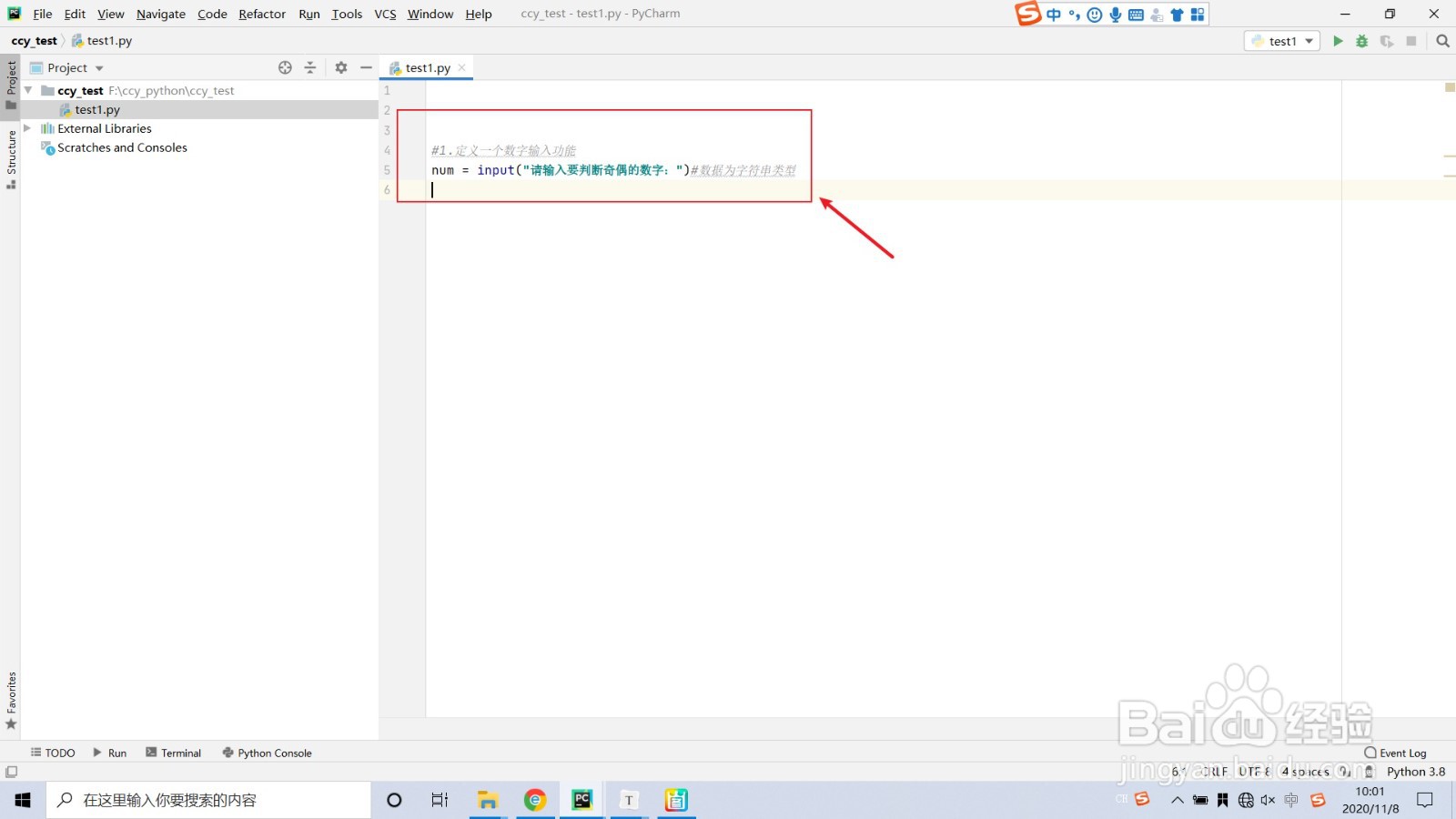The width and height of the screenshot is (1456, 819).
Task: Open the Run tool window tab
Action: (110, 753)
